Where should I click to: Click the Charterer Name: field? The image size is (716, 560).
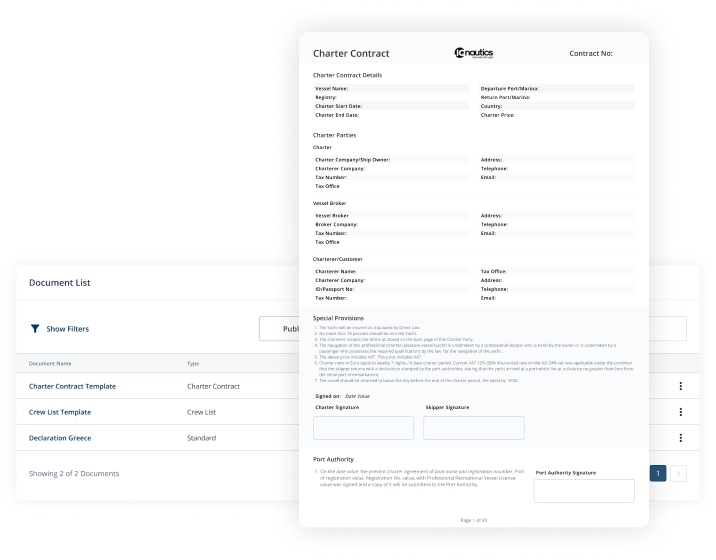pos(391,271)
